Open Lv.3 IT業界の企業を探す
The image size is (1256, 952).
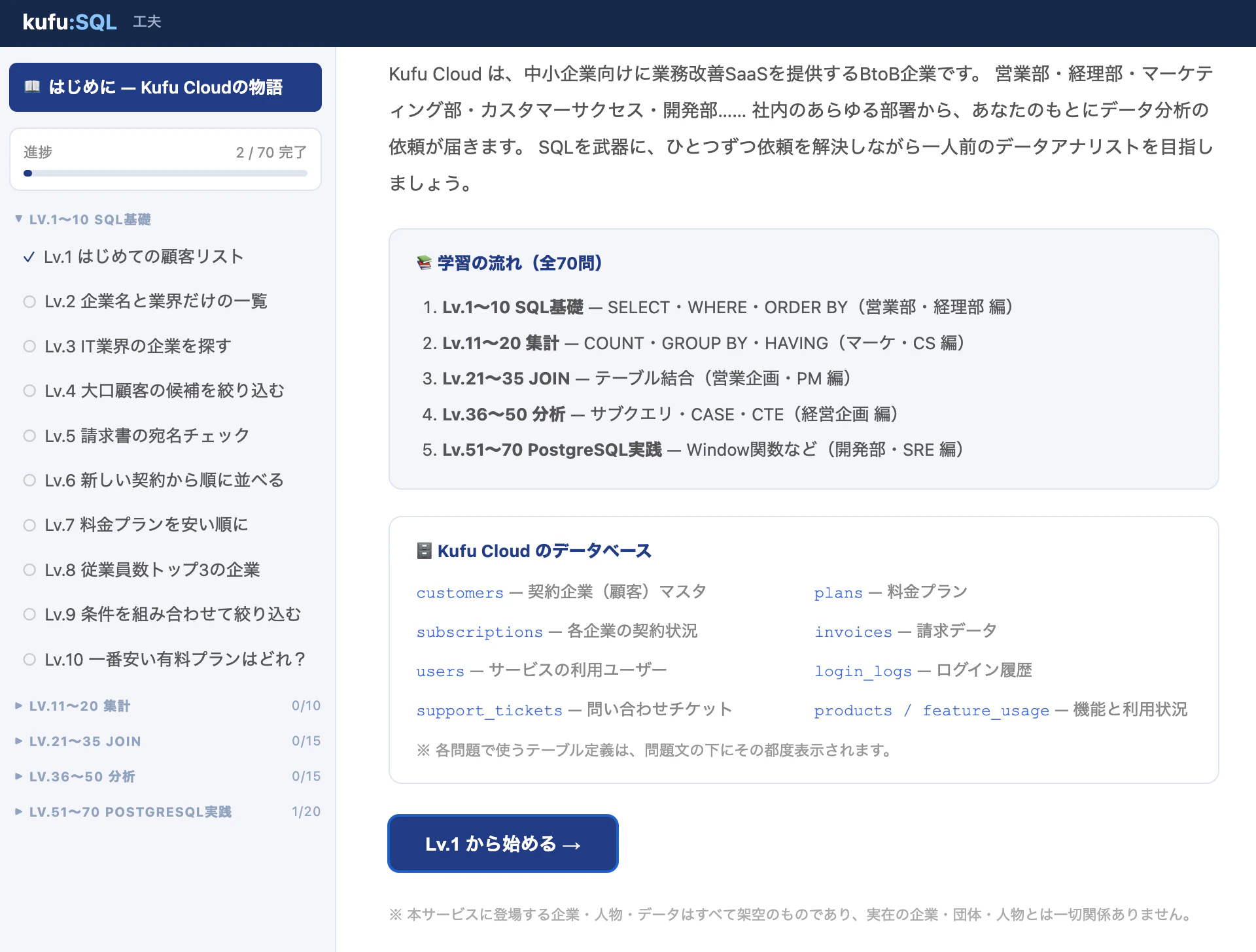click(x=166, y=346)
